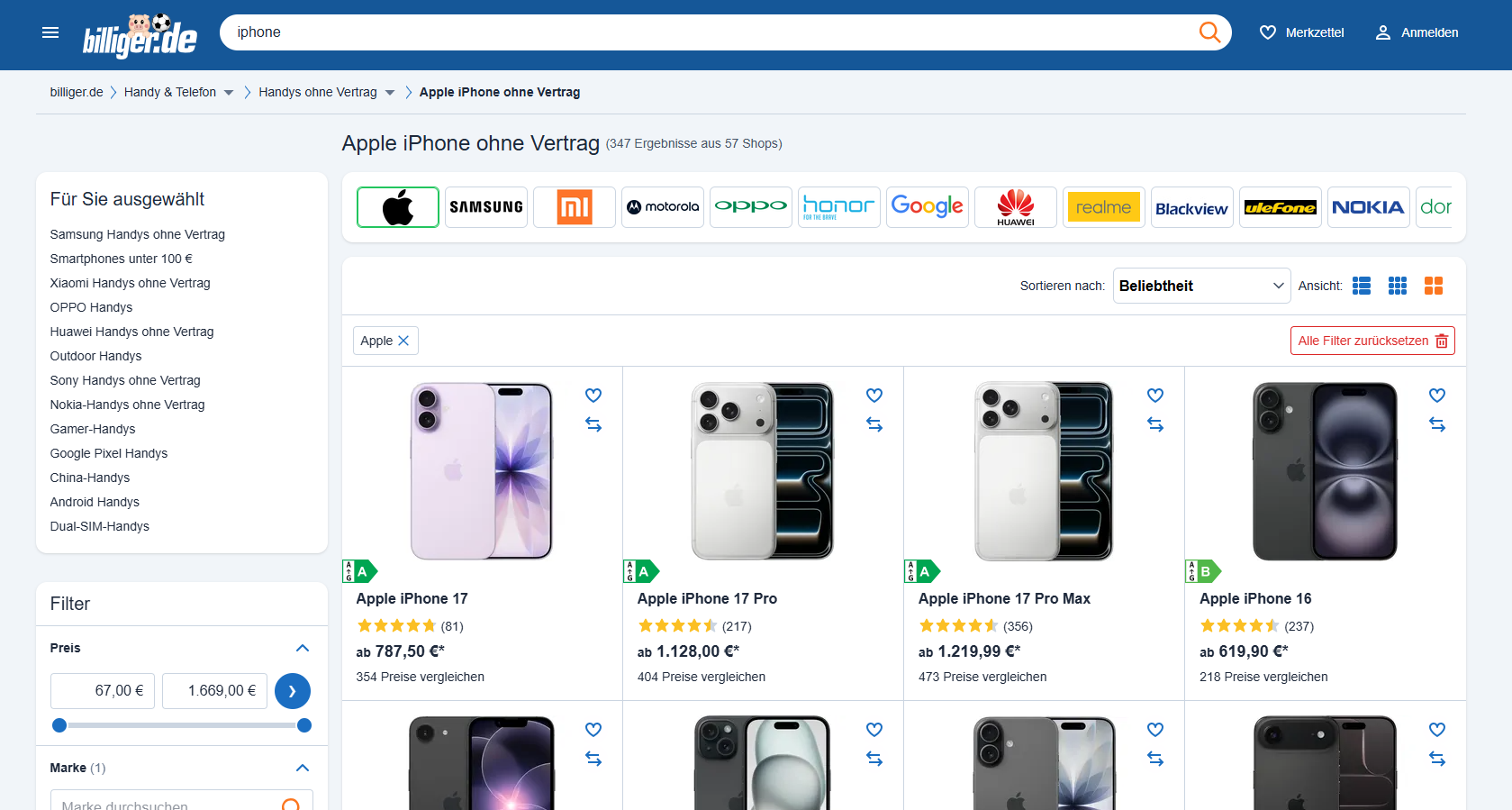Viewport: 1512px width, 810px height.
Task: Click Alle Filter zurücksetzen button
Action: [1372, 341]
